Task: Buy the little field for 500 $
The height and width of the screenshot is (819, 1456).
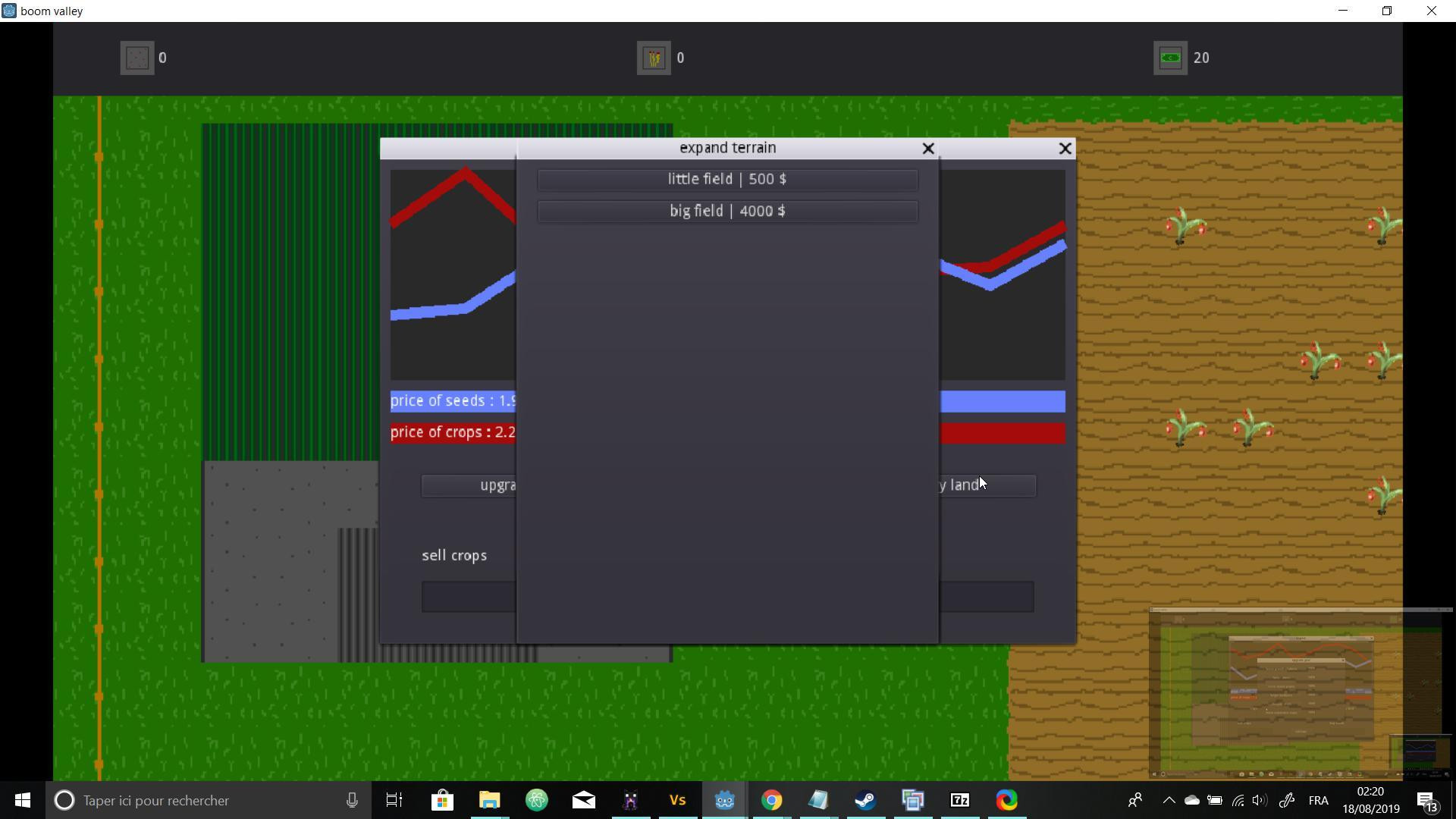Action: pyautogui.click(x=727, y=180)
